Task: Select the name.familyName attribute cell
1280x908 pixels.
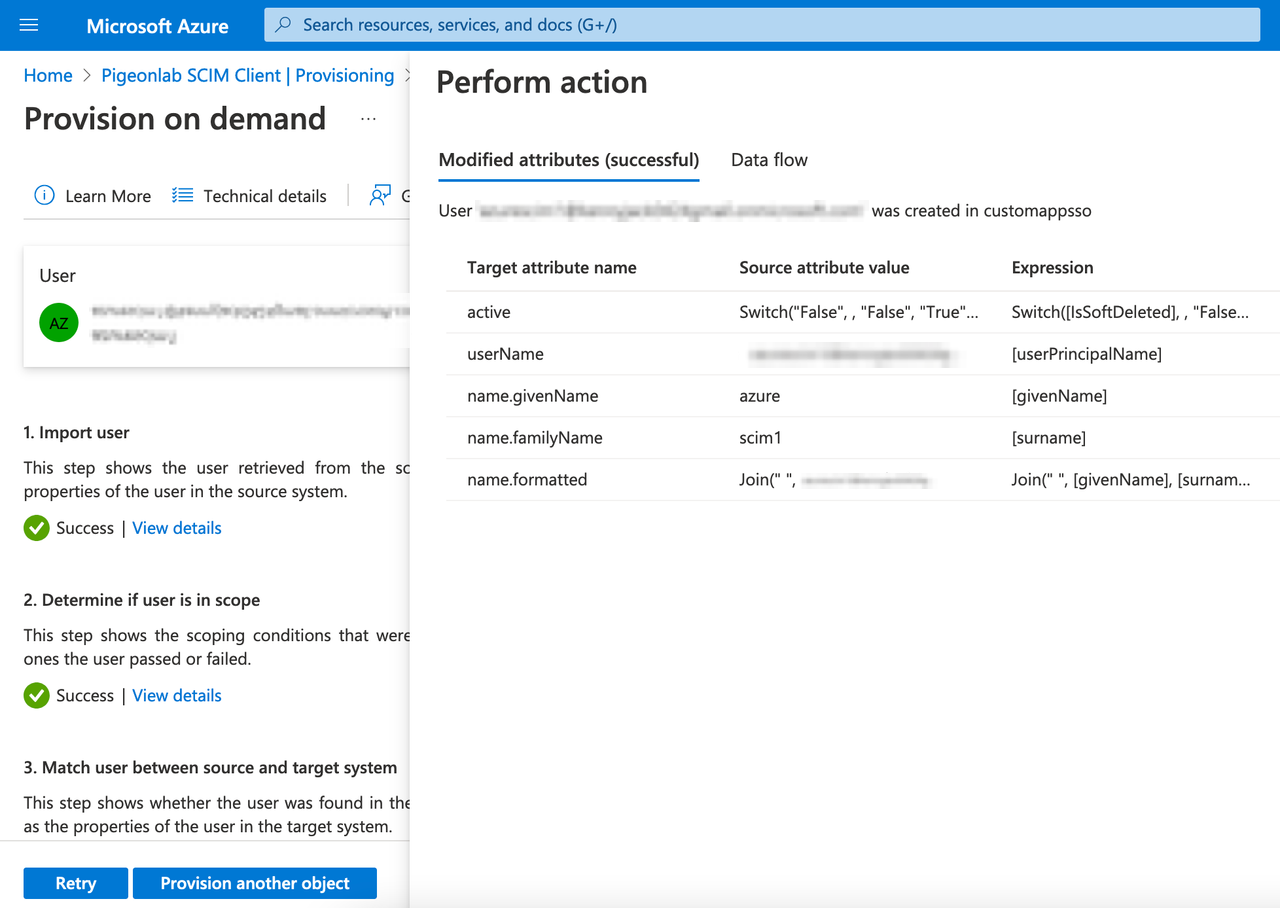Action: coord(535,438)
